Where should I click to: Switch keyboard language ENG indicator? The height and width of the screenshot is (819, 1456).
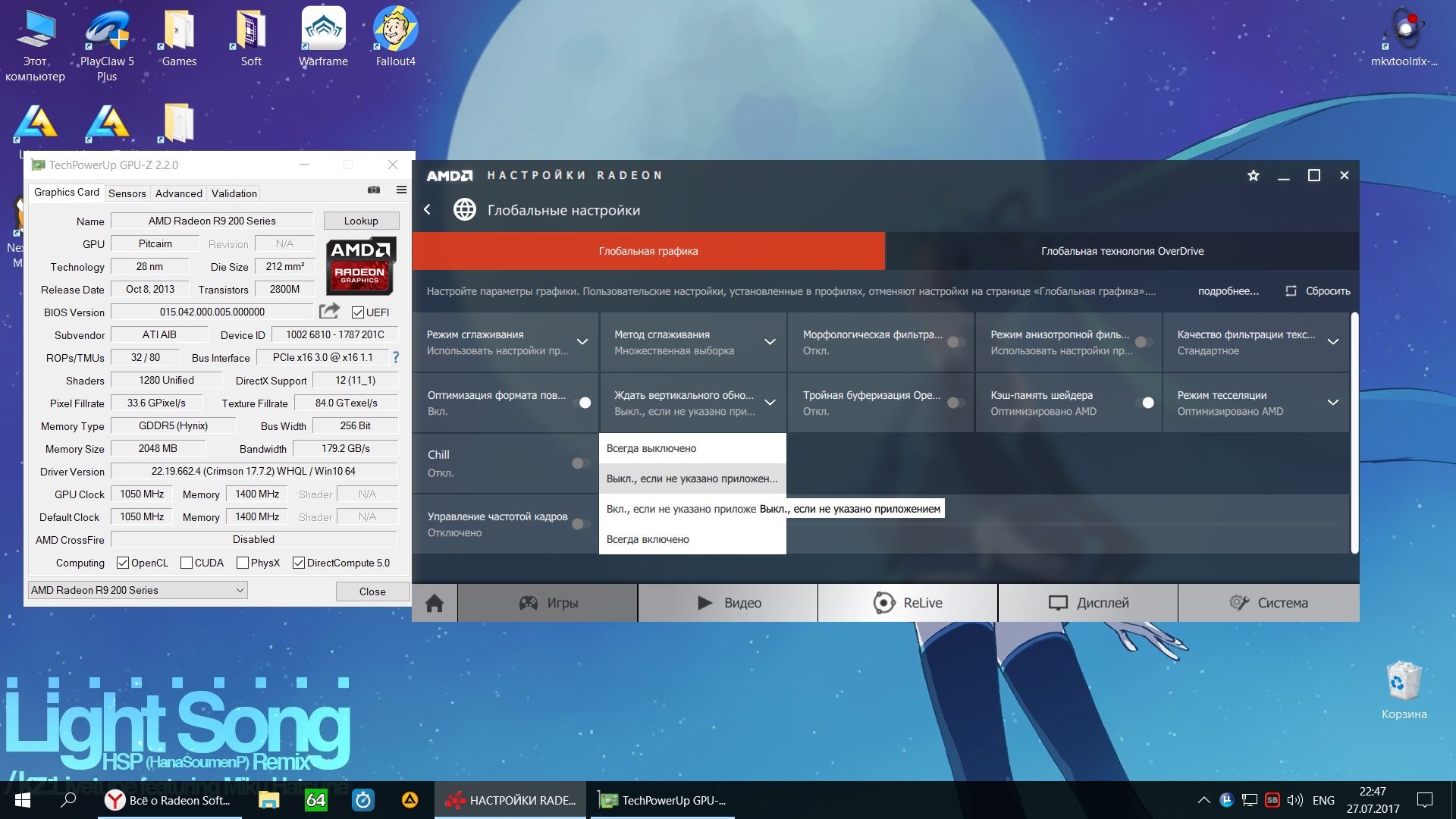[x=1323, y=800]
